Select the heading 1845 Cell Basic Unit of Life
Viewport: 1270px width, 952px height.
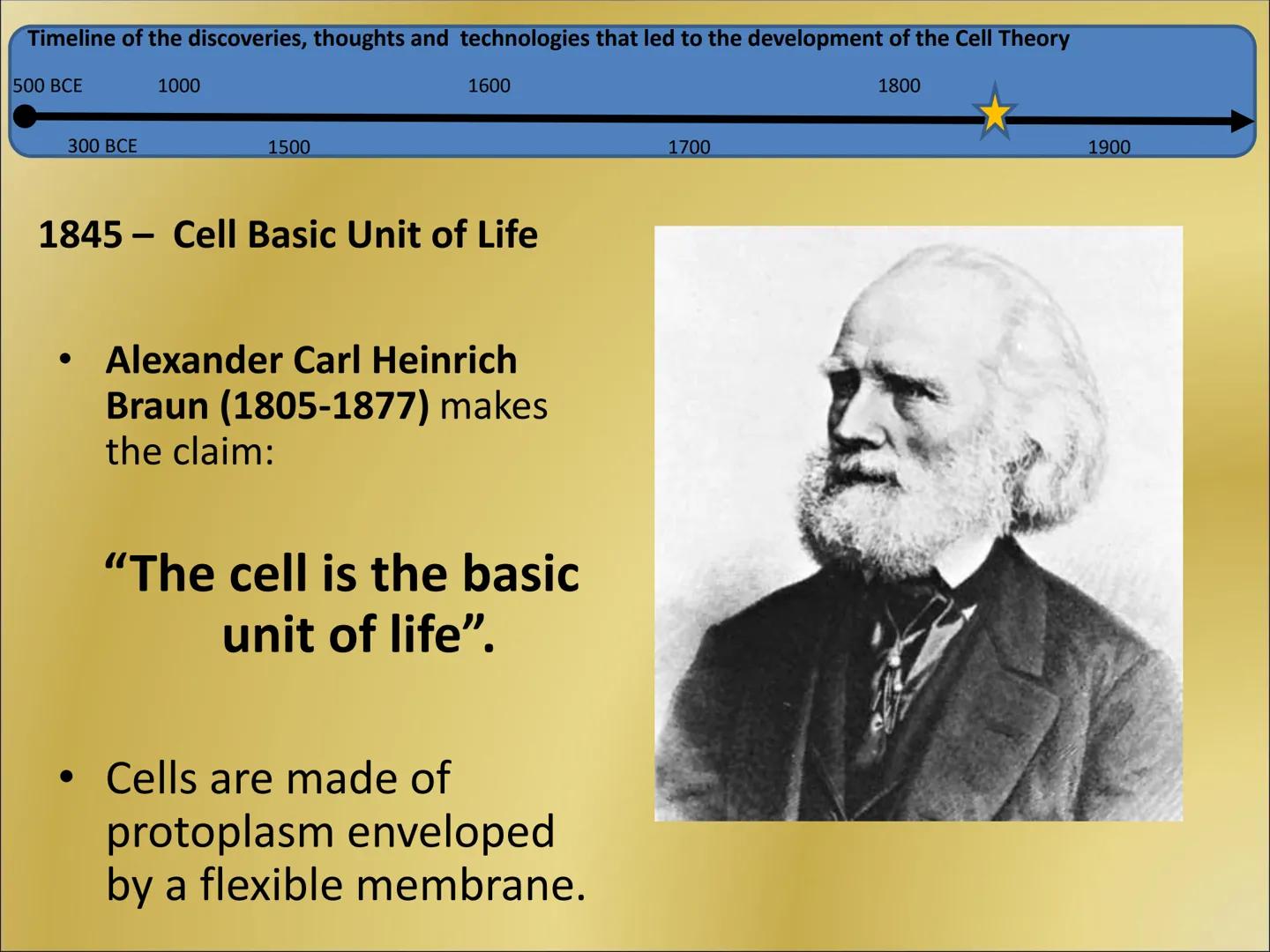(291, 234)
